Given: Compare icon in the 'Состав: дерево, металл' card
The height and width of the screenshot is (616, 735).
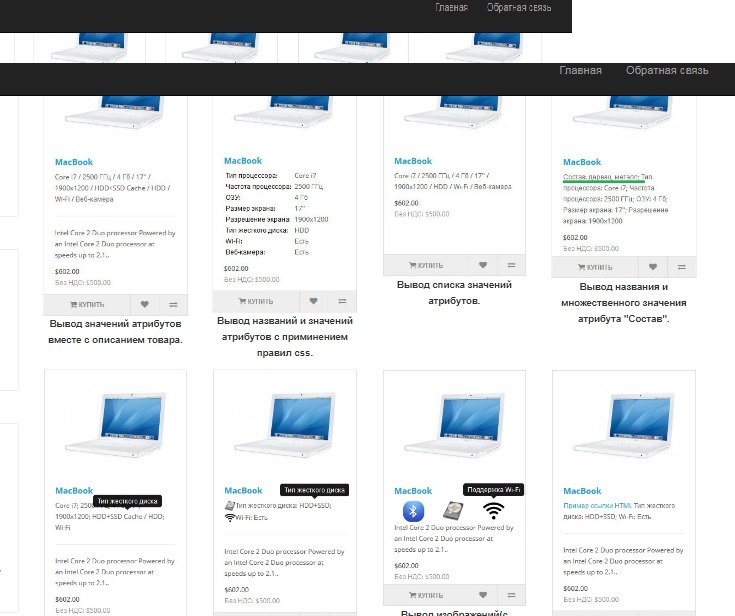Looking at the screenshot, I should 682,267.
